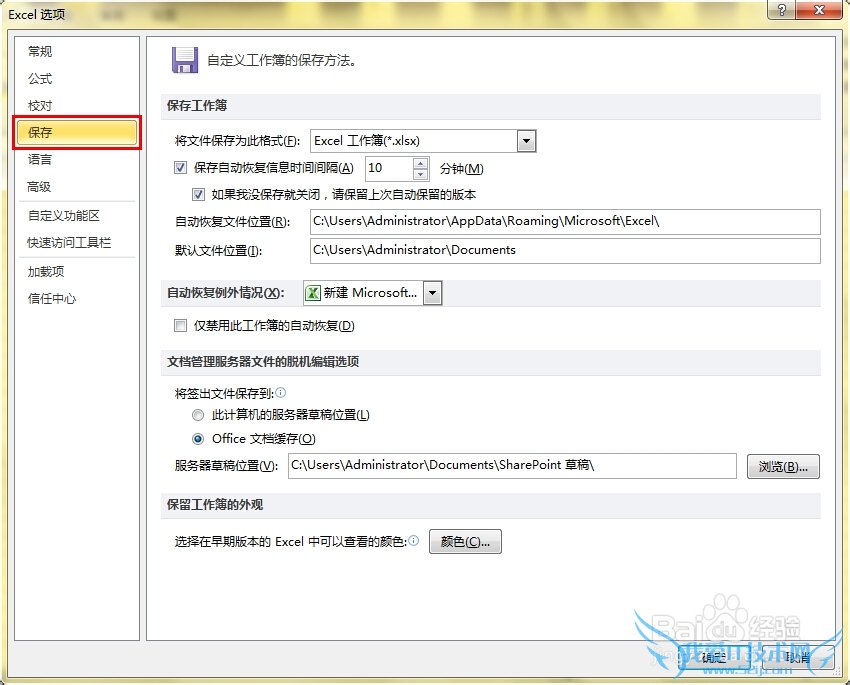
Task: Open 自定义功能区 settings
Action: click(64, 216)
